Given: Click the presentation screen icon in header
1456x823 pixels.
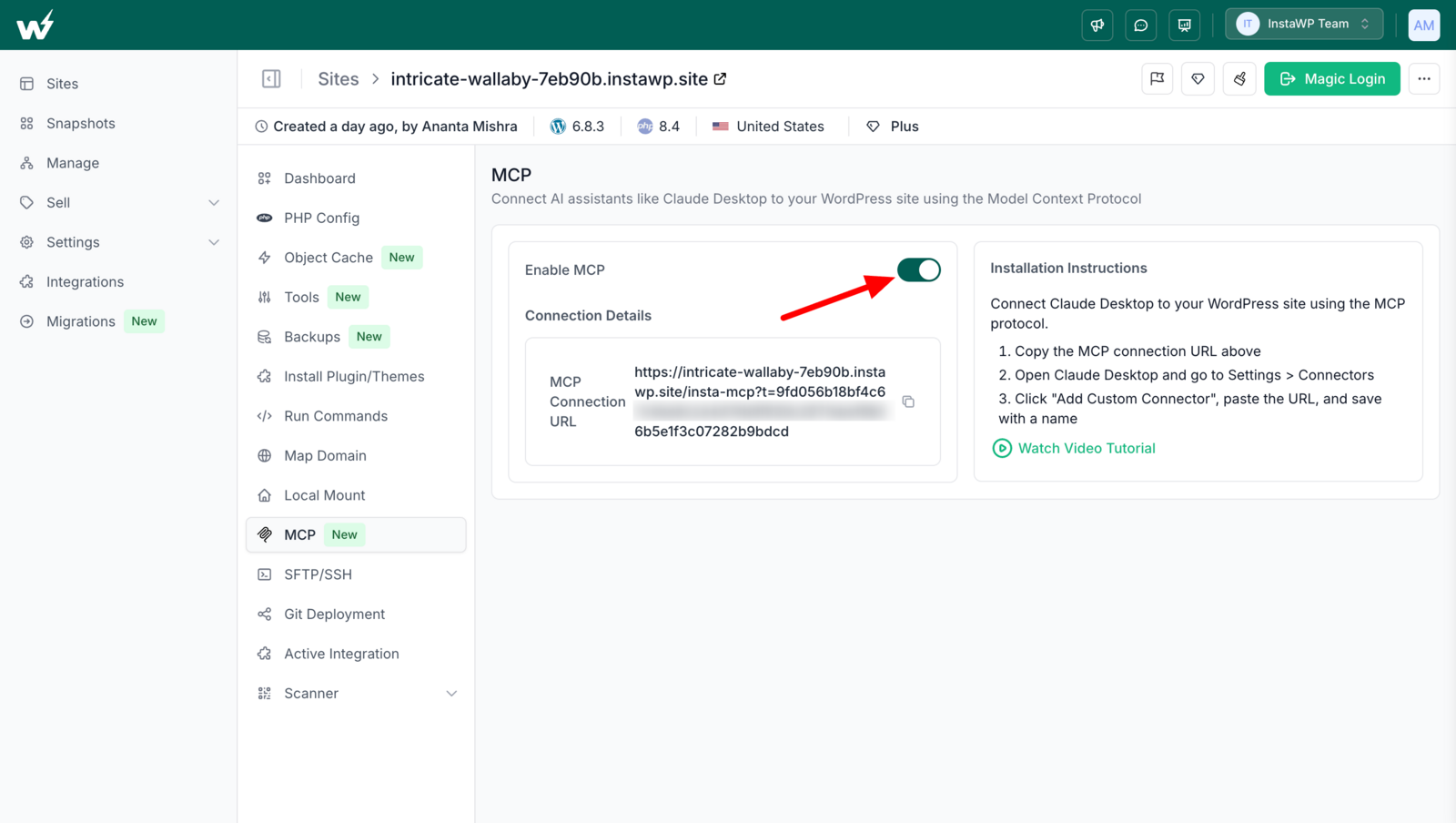Looking at the screenshot, I should tap(1185, 25).
